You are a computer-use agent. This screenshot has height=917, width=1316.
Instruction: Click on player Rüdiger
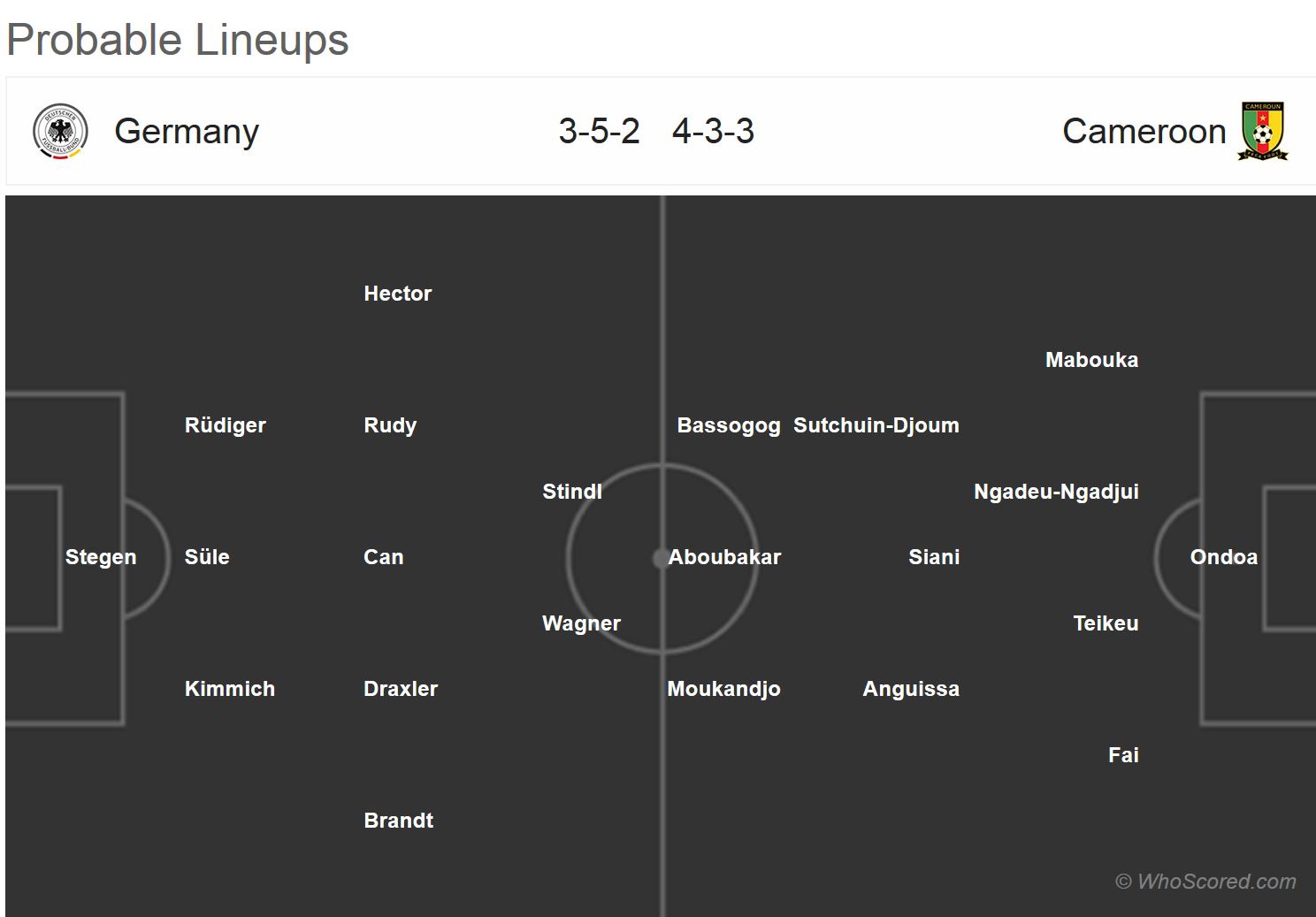click(225, 425)
